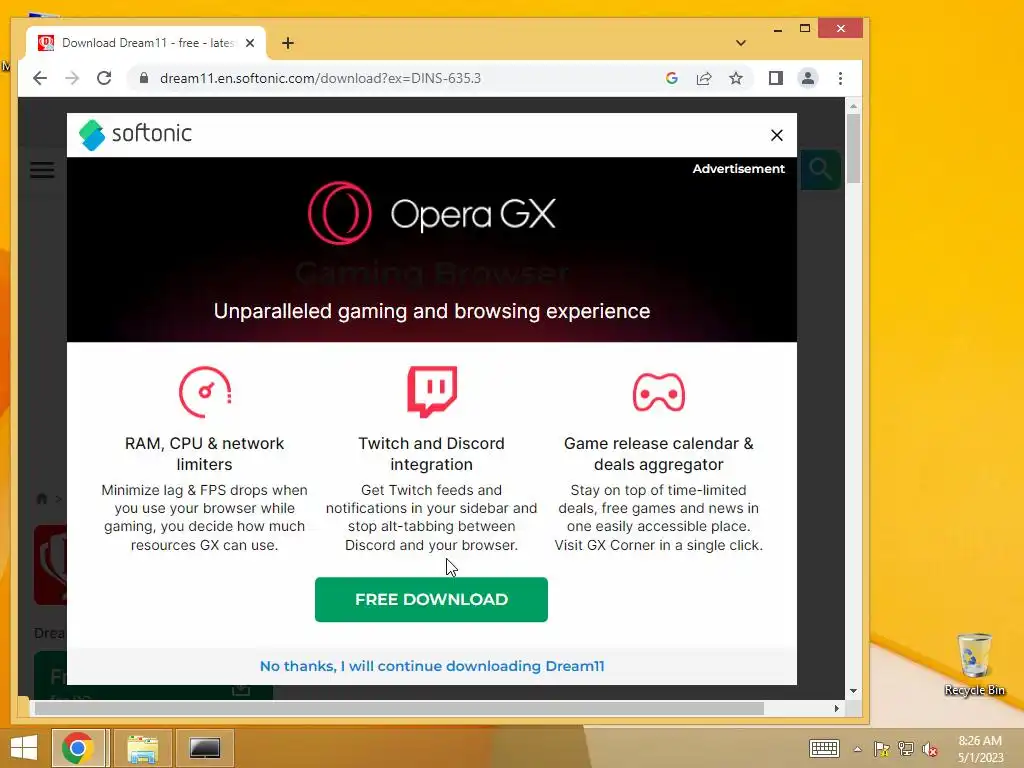Click 'Twitch and Discord integration' heading
Viewport: 1024px width, 768px height.
pyautogui.click(x=432, y=454)
